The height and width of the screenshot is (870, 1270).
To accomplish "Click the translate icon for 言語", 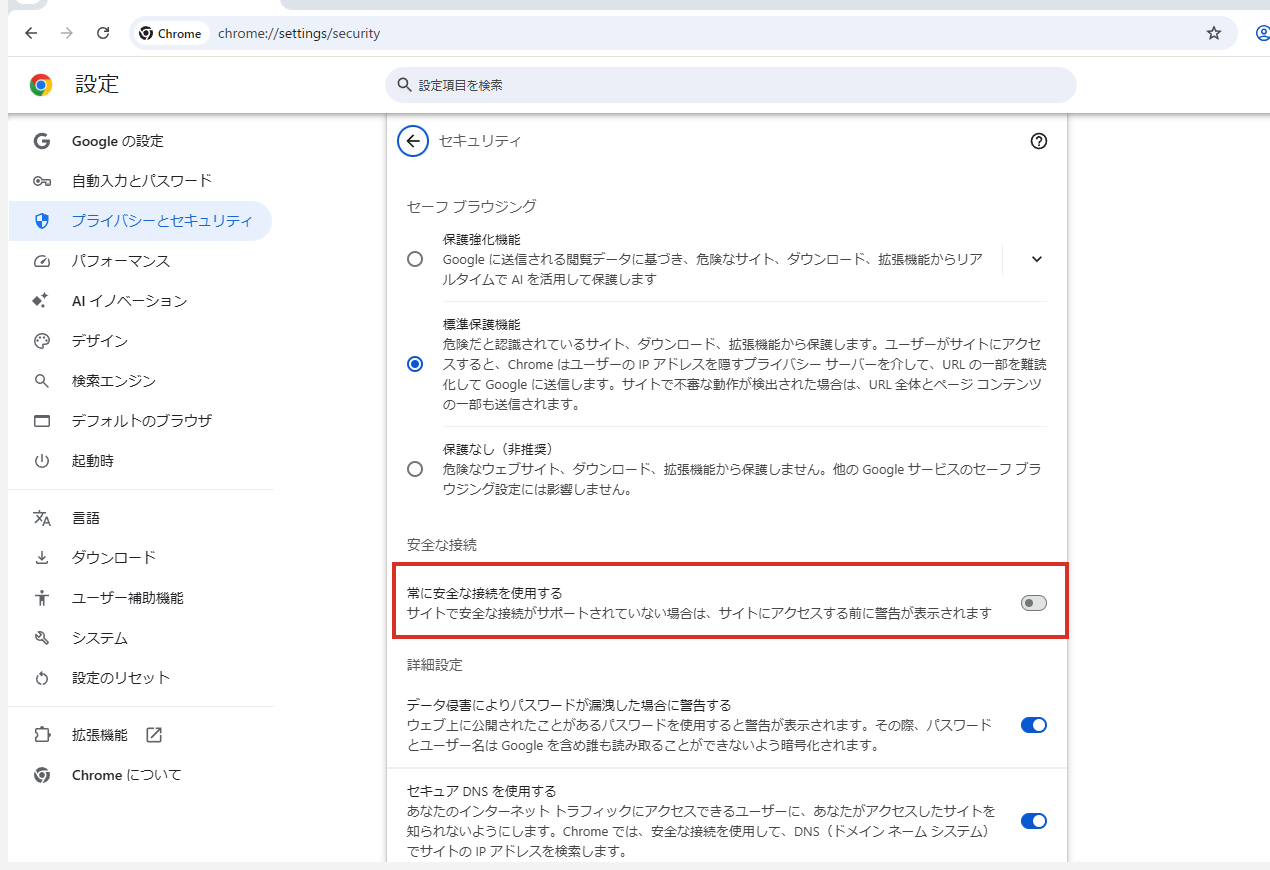I will pyautogui.click(x=41, y=518).
